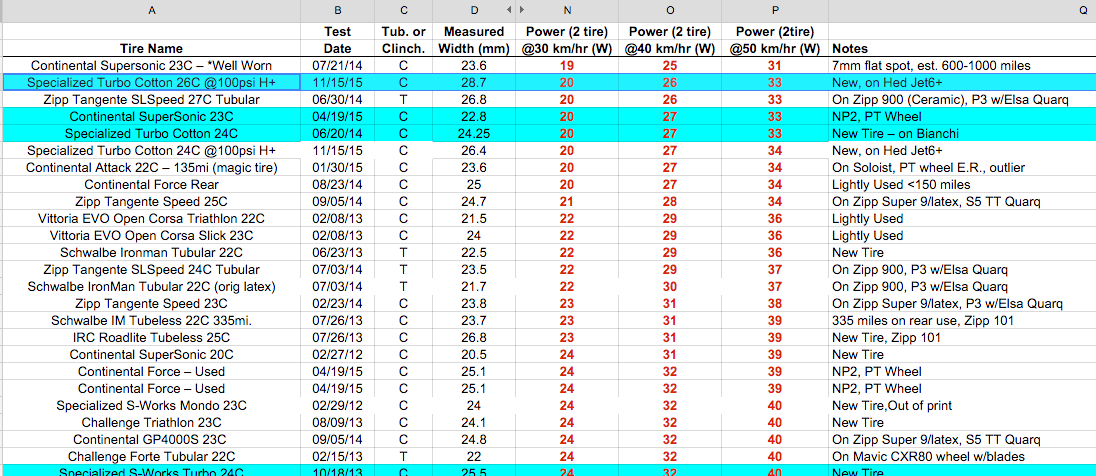
Task: Click the test date 08/23/14
Action: tap(338, 185)
